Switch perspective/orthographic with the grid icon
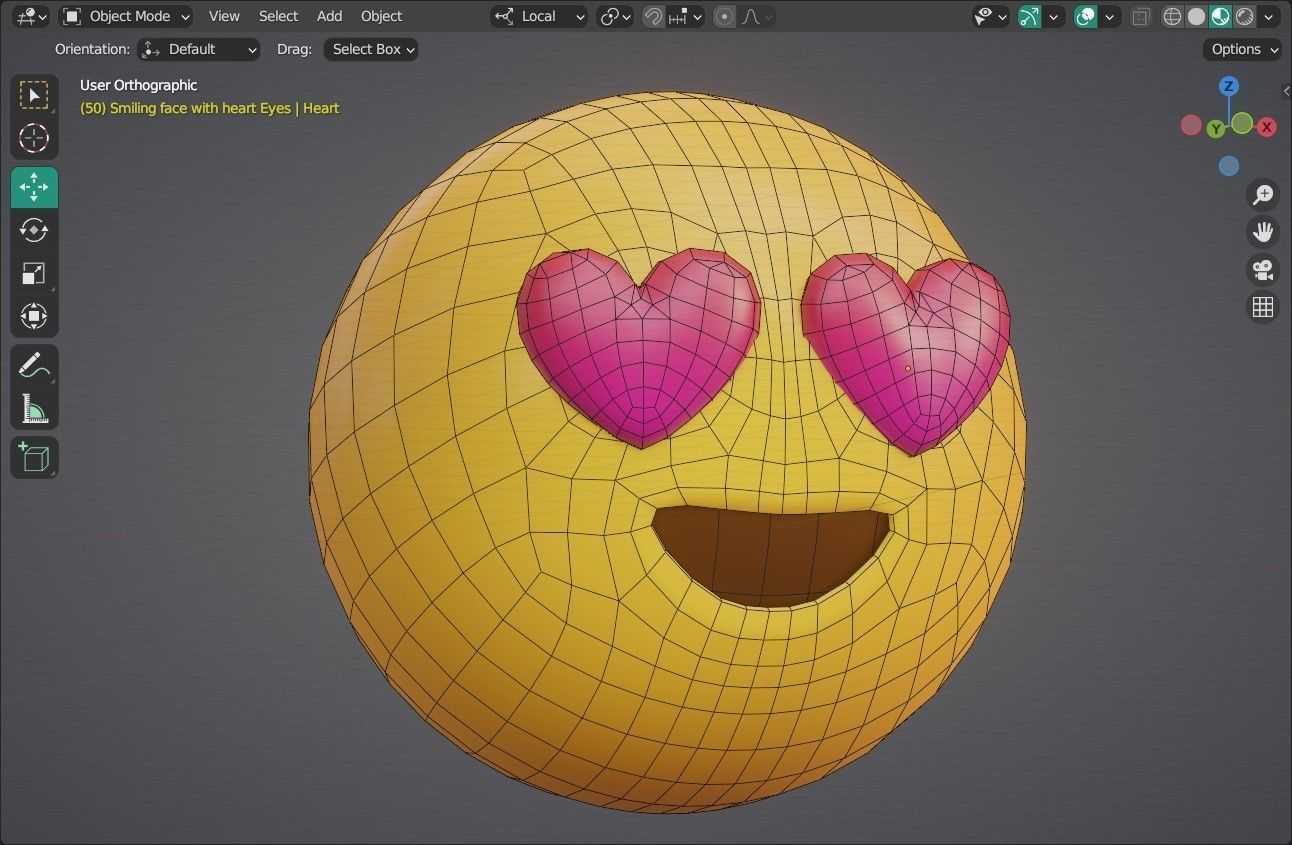The height and width of the screenshot is (845, 1292). pyautogui.click(x=1263, y=306)
